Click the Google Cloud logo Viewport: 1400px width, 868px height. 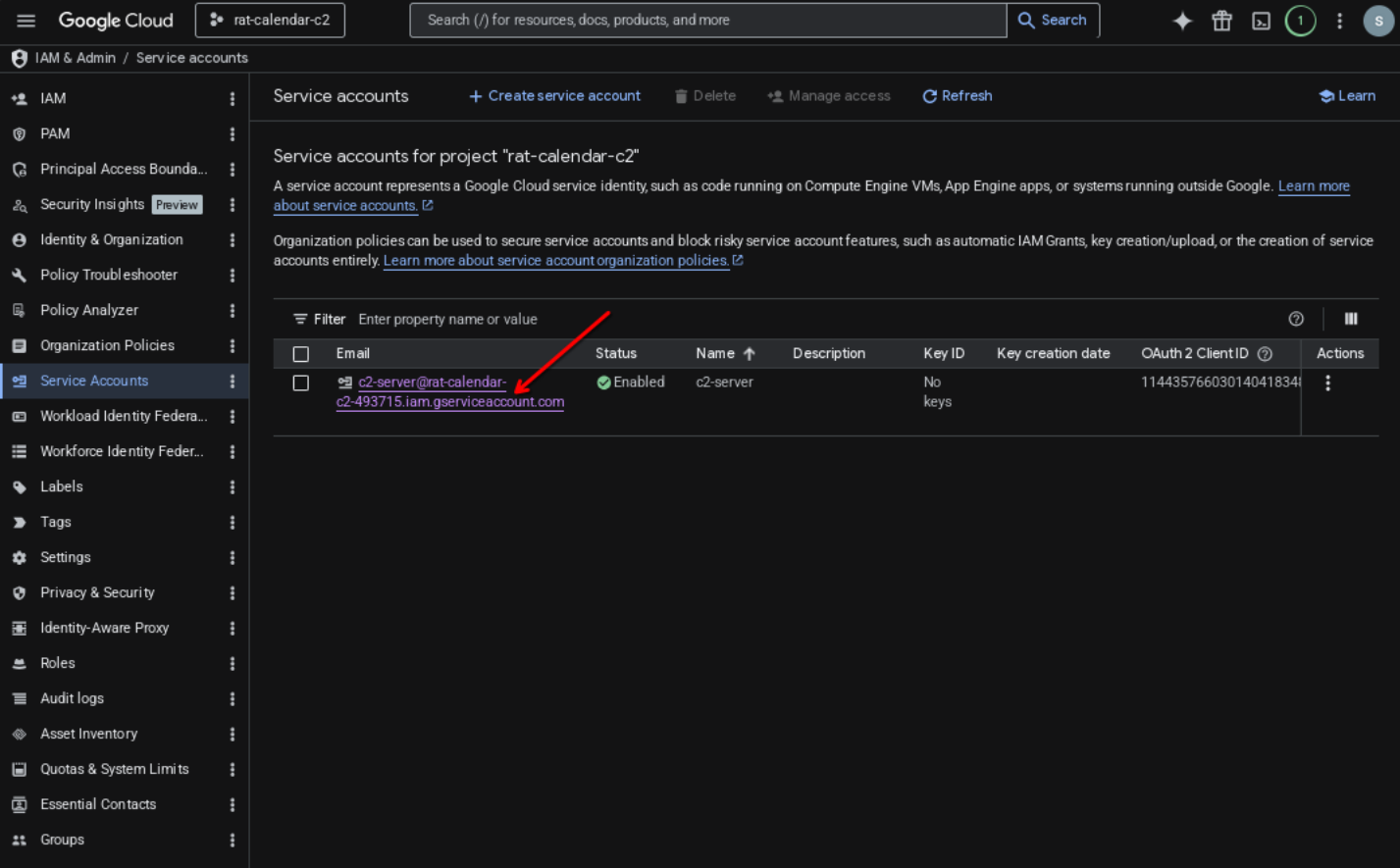[x=116, y=21]
